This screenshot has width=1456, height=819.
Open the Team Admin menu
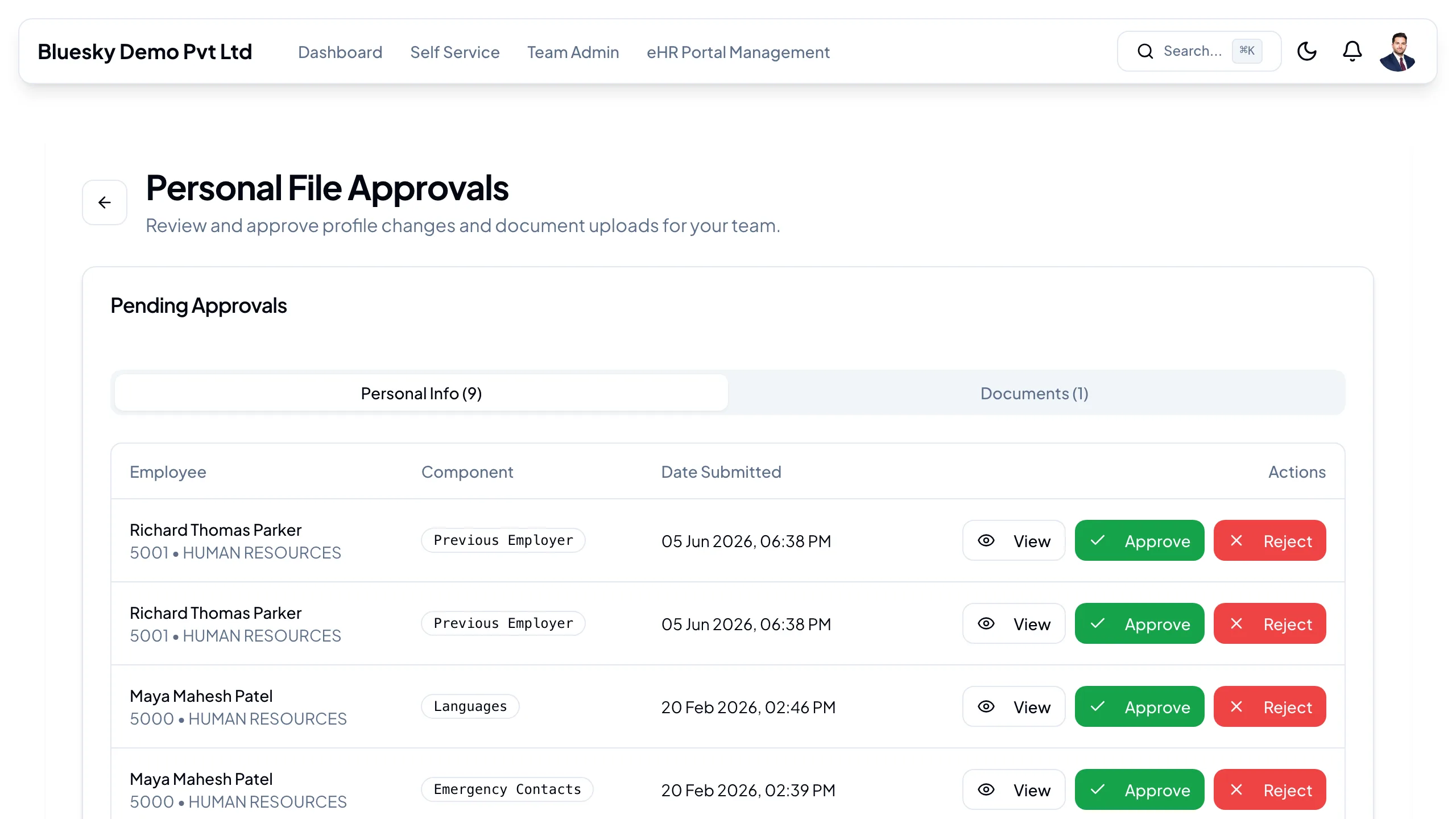573,52
